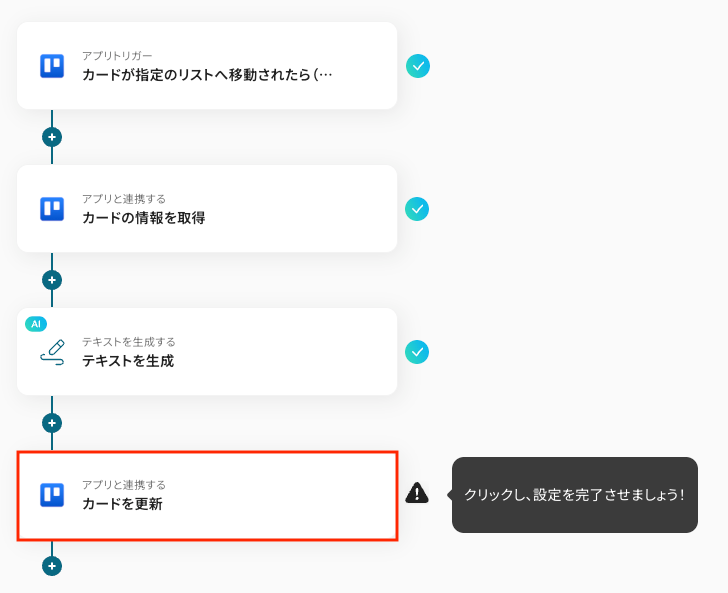
Task: Click the クリックし、設定を完了させましょう tooltip
Action: point(574,495)
